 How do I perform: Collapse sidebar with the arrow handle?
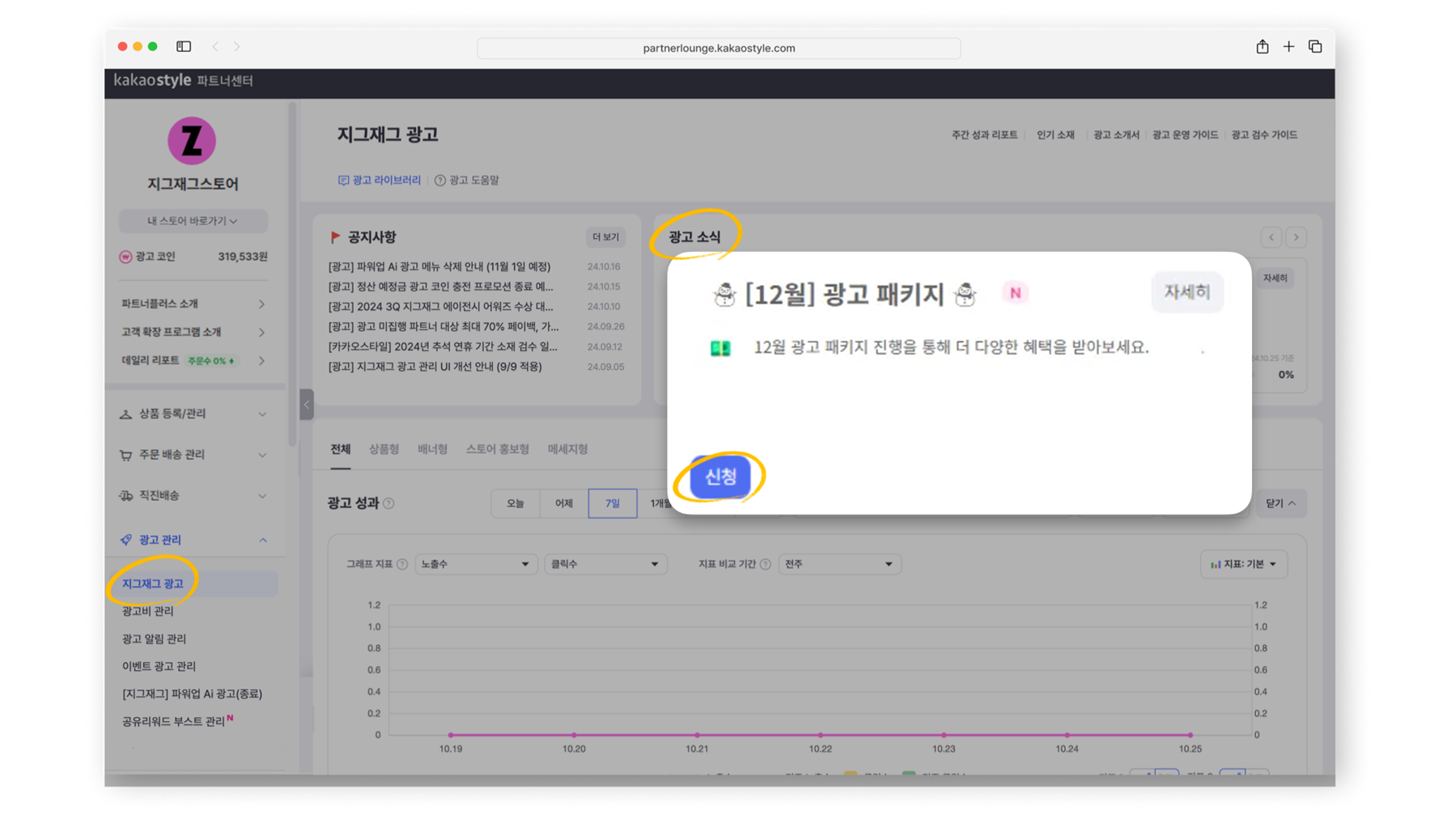point(307,404)
